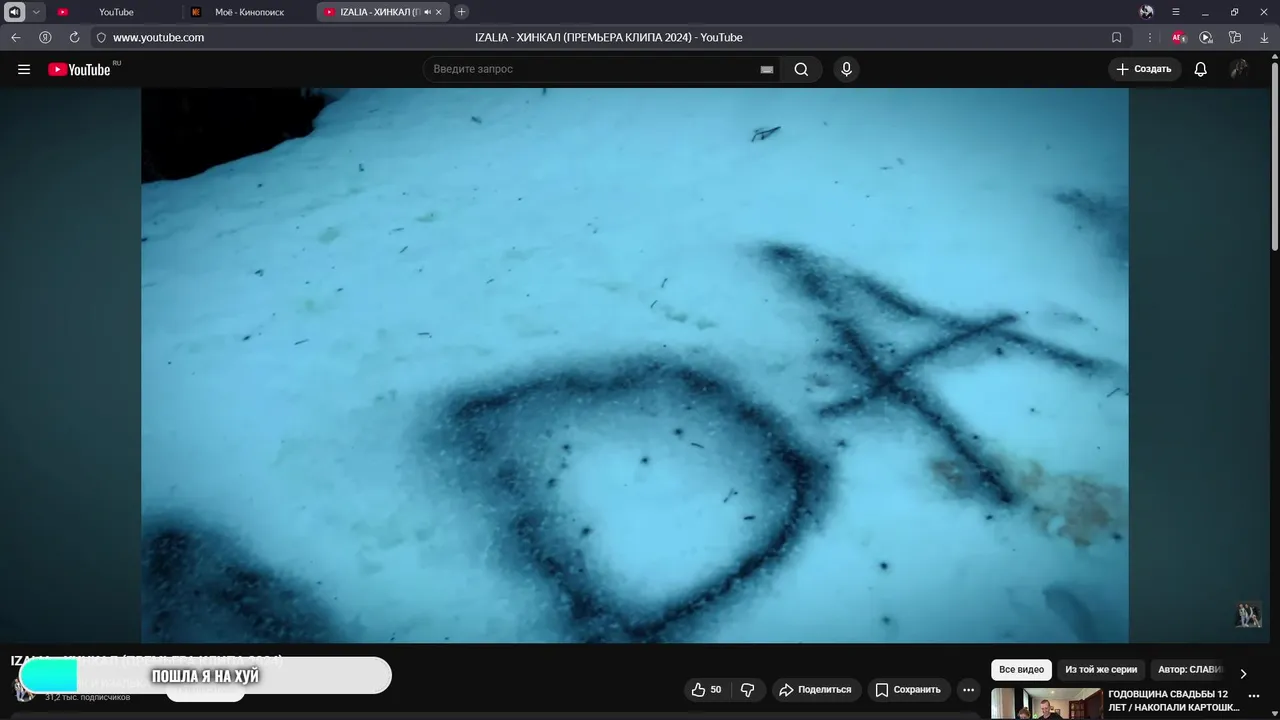Close the IZALIA - ХИНКАЛ tab

[439, 12]
